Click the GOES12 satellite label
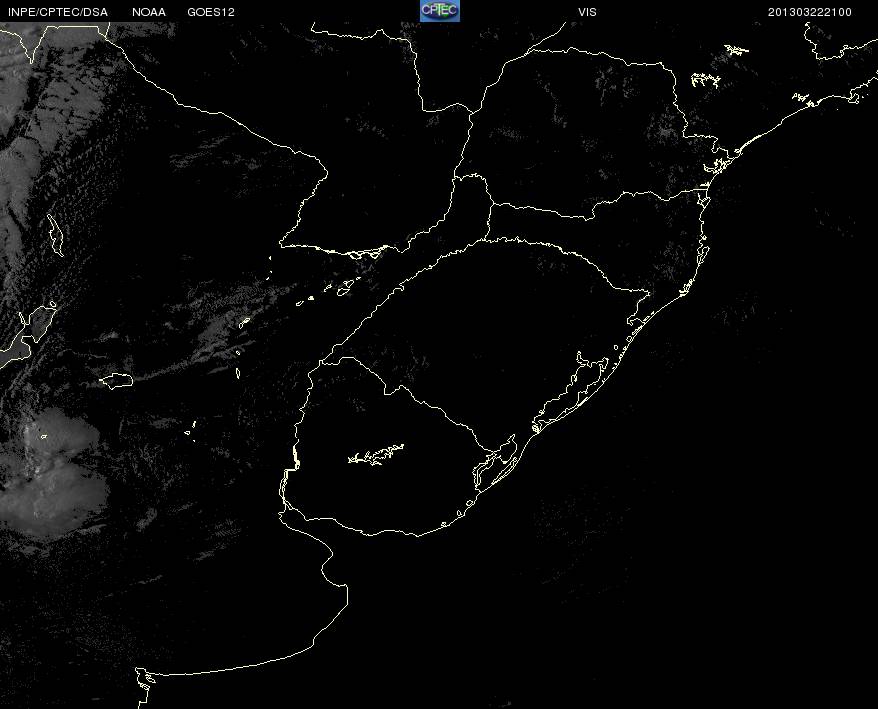Image resolution: width=878 pixels, height=709 pixels. pyautogui.click(x=211, y=12)
